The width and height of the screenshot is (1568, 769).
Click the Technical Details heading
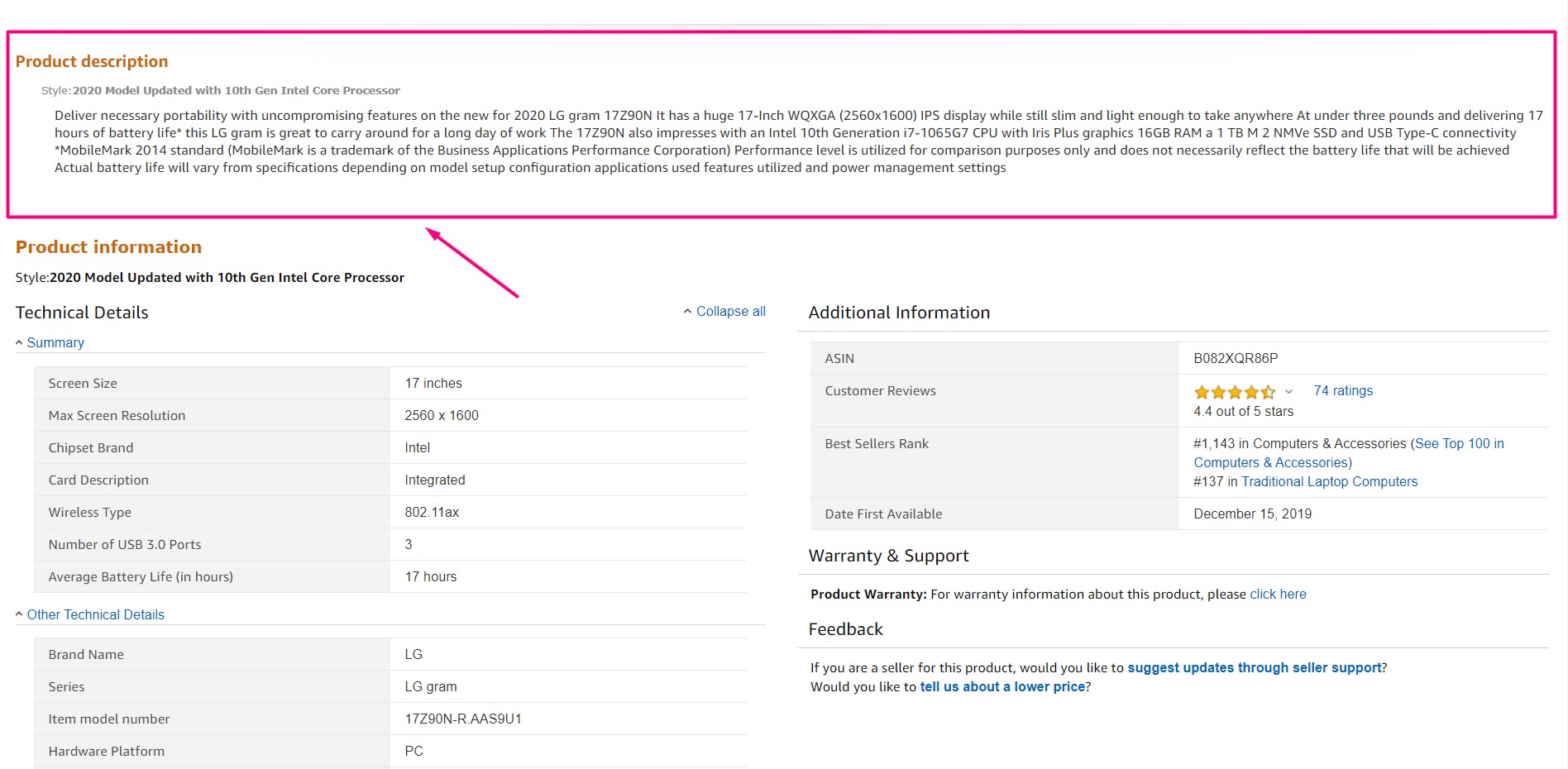(82, 313)
